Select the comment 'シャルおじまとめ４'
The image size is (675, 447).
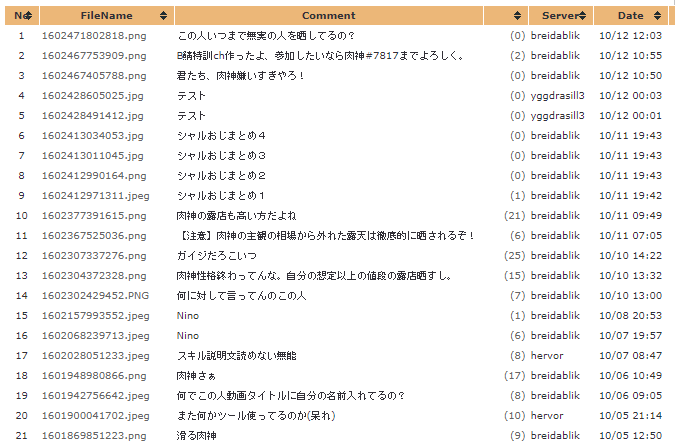pyautogui.click(x=220, y=135)
